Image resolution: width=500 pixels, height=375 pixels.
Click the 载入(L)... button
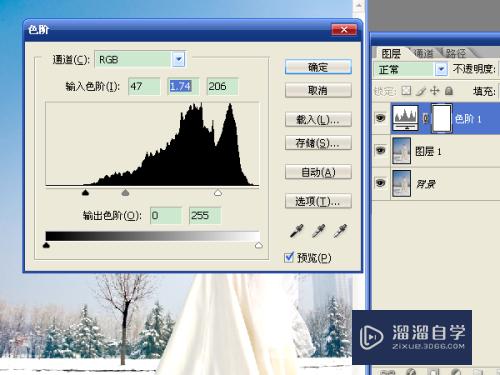(318, 119)
